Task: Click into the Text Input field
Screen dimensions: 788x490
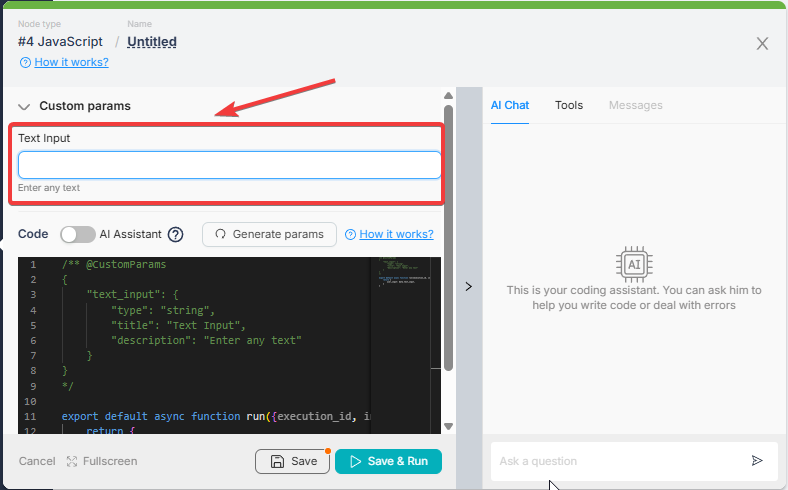Action: [229, 165]
